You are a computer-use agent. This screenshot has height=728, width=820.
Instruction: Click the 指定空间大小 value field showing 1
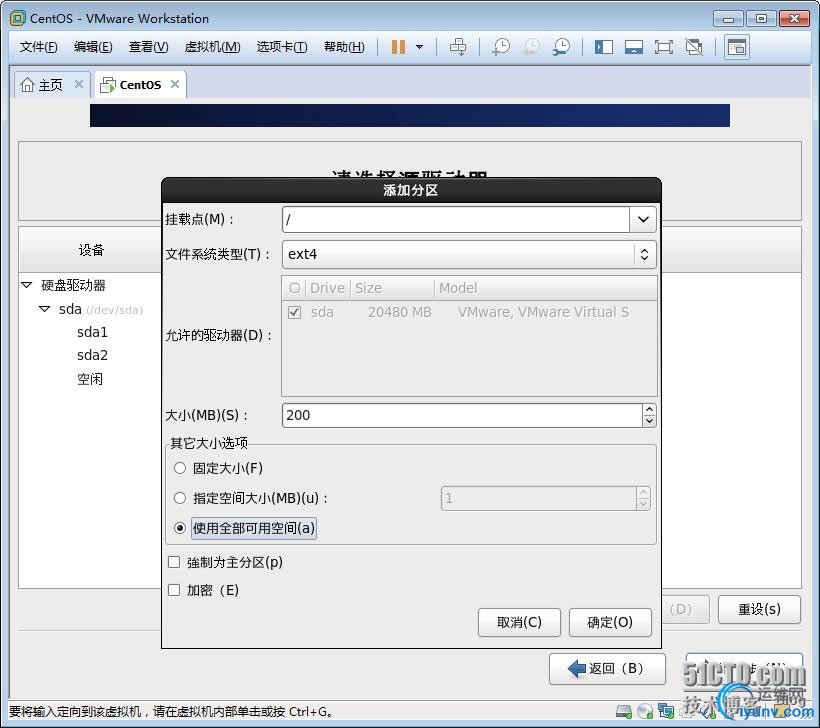click(x=539, y=498)
